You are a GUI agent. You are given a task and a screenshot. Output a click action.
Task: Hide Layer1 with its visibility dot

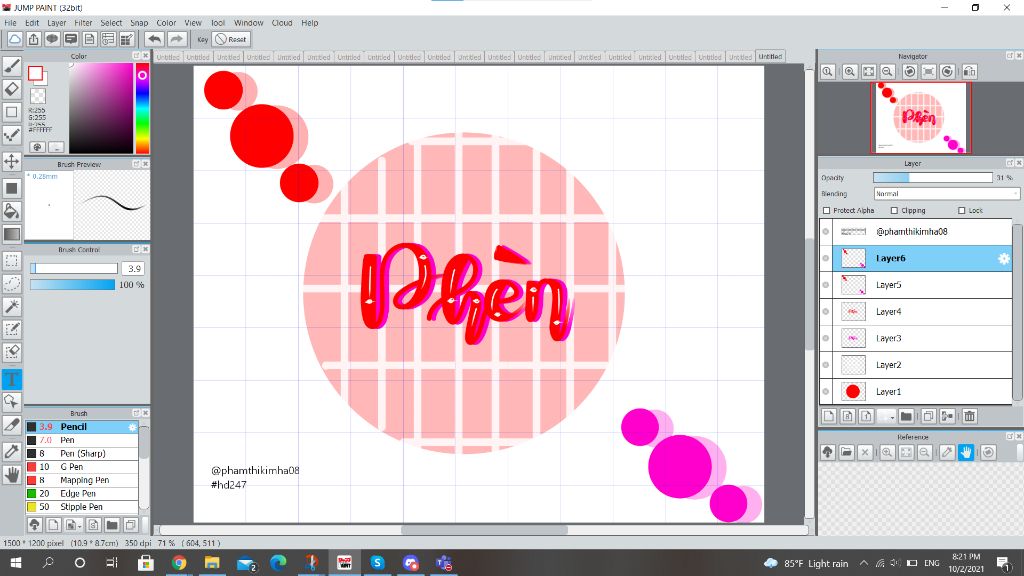pos(825,392)
